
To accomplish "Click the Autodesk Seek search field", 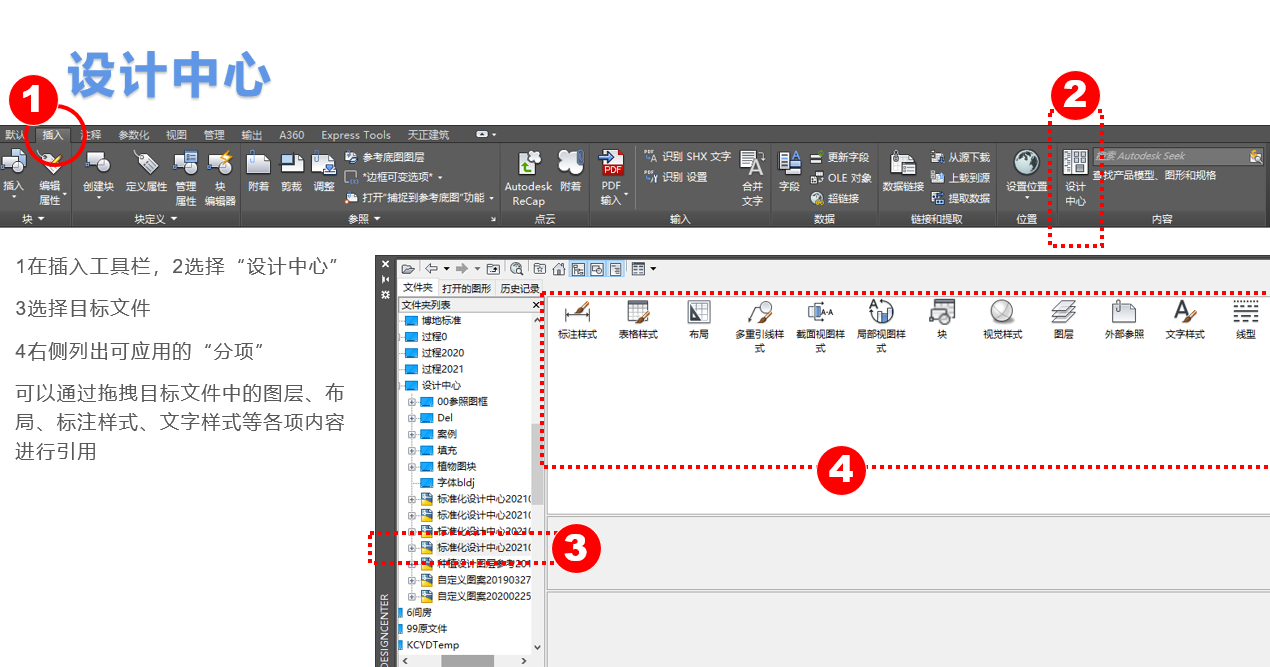I will coord(1170,156).
